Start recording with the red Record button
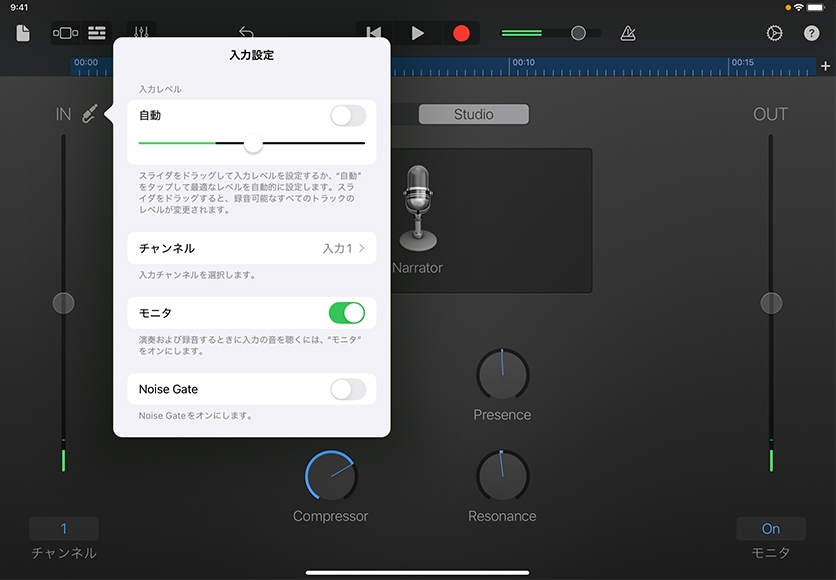Screen dimensions: 836x580 tap(461, 33)
